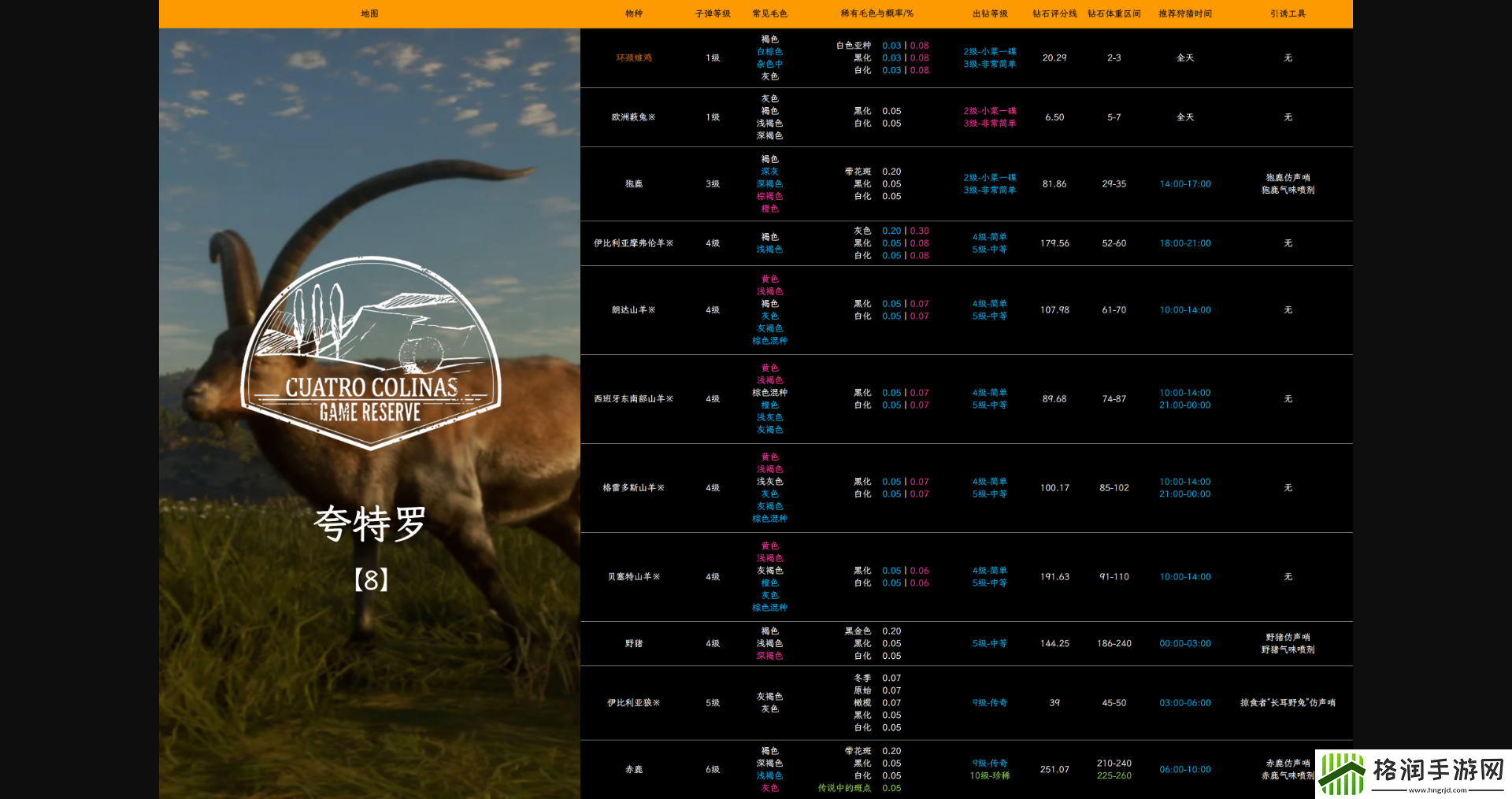This screenshot has width=1512, height=799.
Task: Click the 物种 column header
Action: [634, 13]
